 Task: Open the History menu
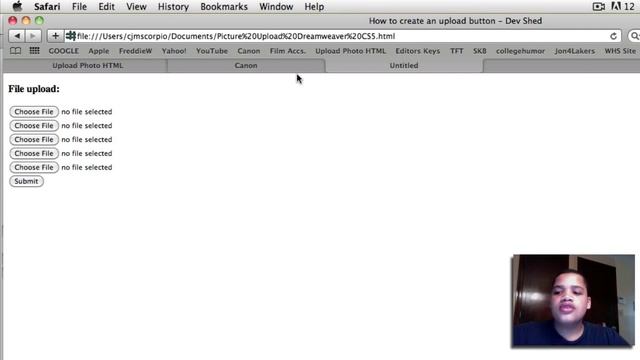click(x=173, y=7)
